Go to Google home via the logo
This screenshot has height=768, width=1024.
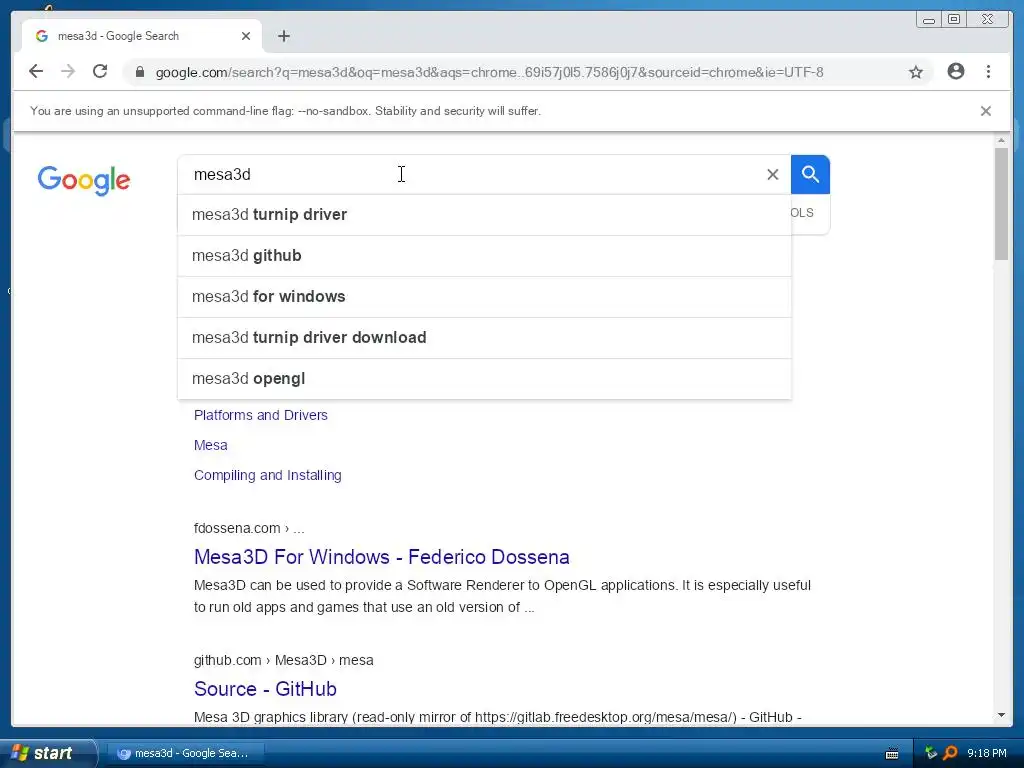click(84, 180)
